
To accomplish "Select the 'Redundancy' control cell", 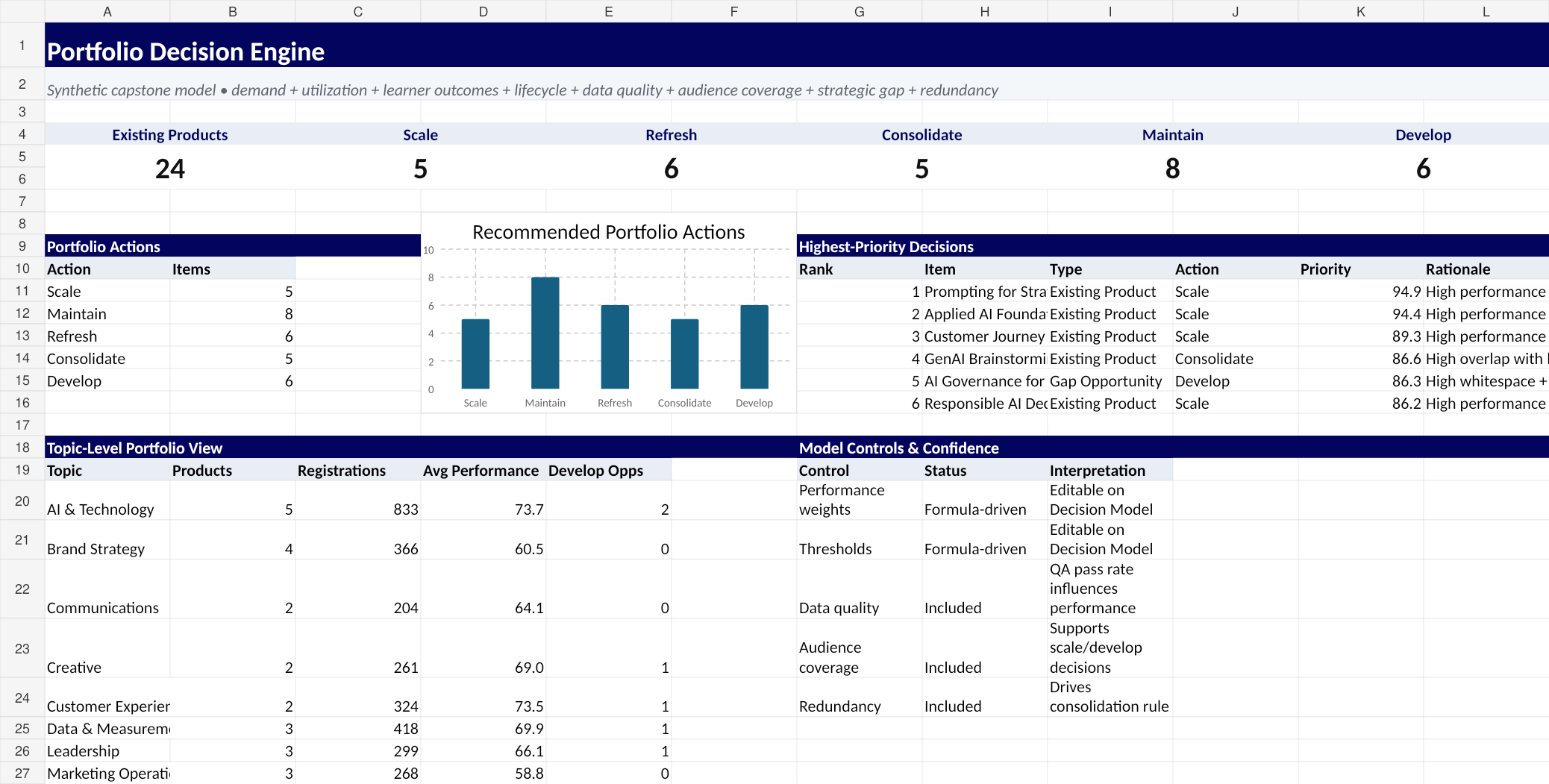I will pyautogui.click(x=860, y=697).
